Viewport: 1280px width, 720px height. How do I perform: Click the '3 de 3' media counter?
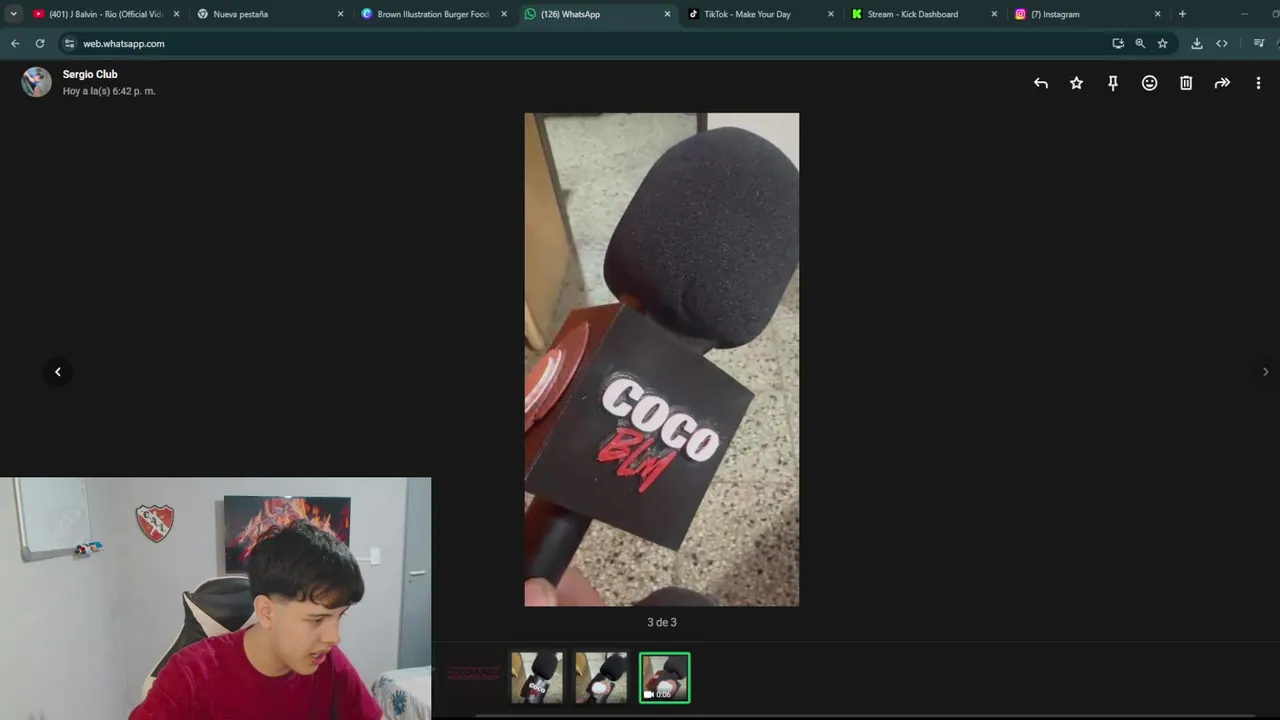click(662, 622)
